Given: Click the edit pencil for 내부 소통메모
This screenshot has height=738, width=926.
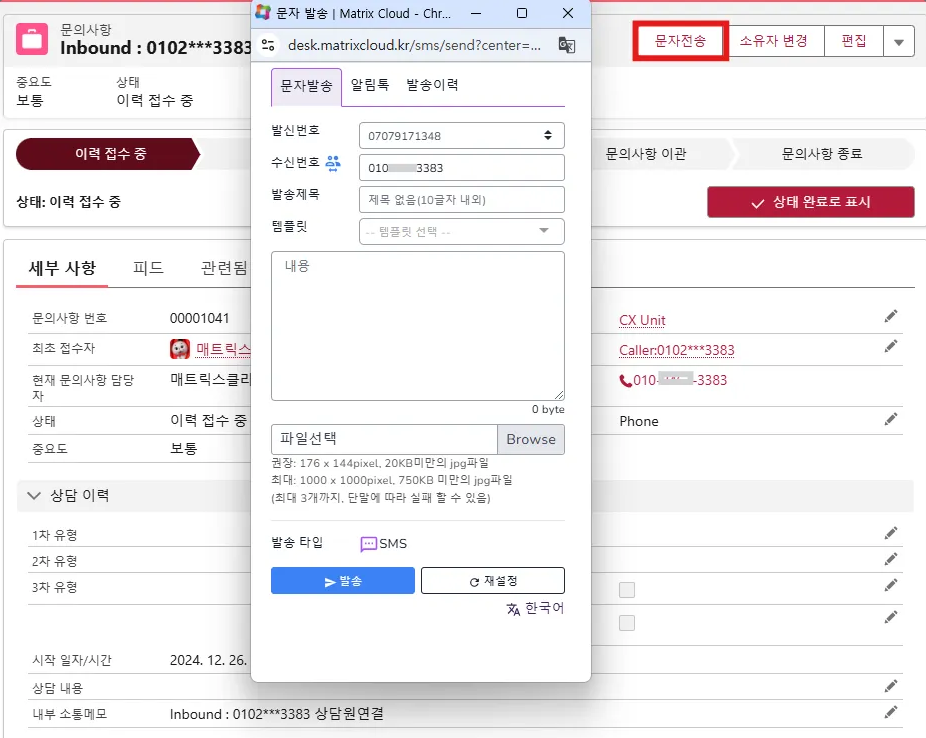Looking at the screenshot, I should [x=890, y=712].
